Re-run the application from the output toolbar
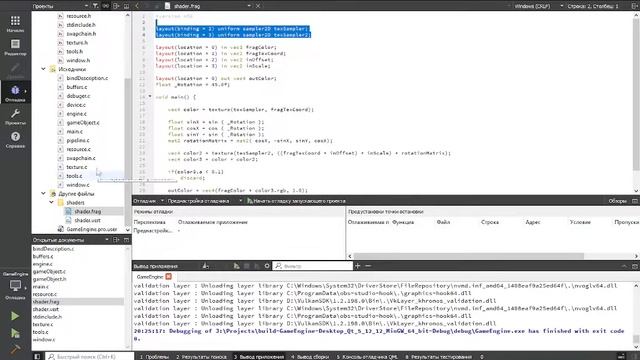 click(236, 266)
